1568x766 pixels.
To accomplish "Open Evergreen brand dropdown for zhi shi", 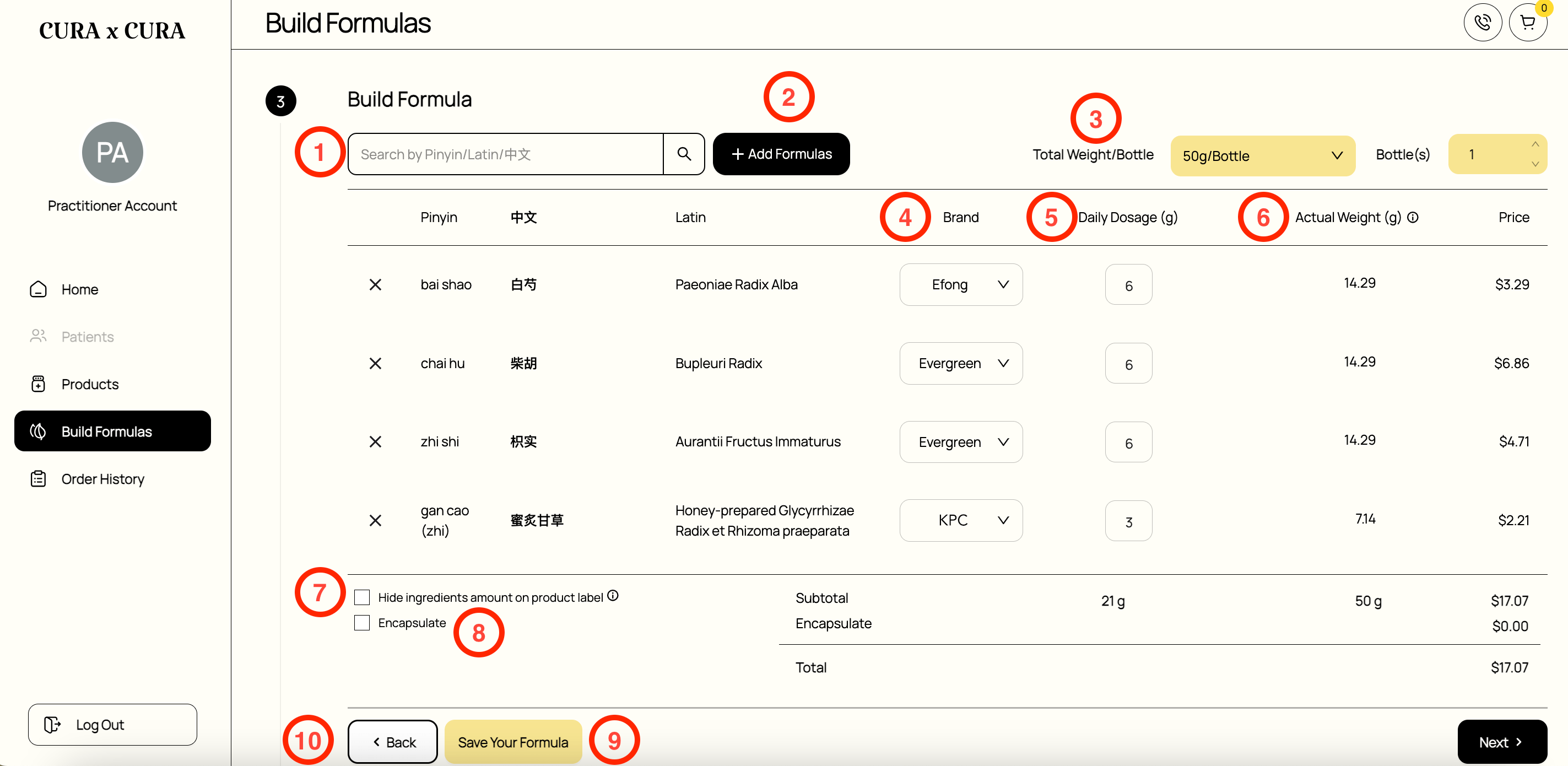I will click(961, 441).
